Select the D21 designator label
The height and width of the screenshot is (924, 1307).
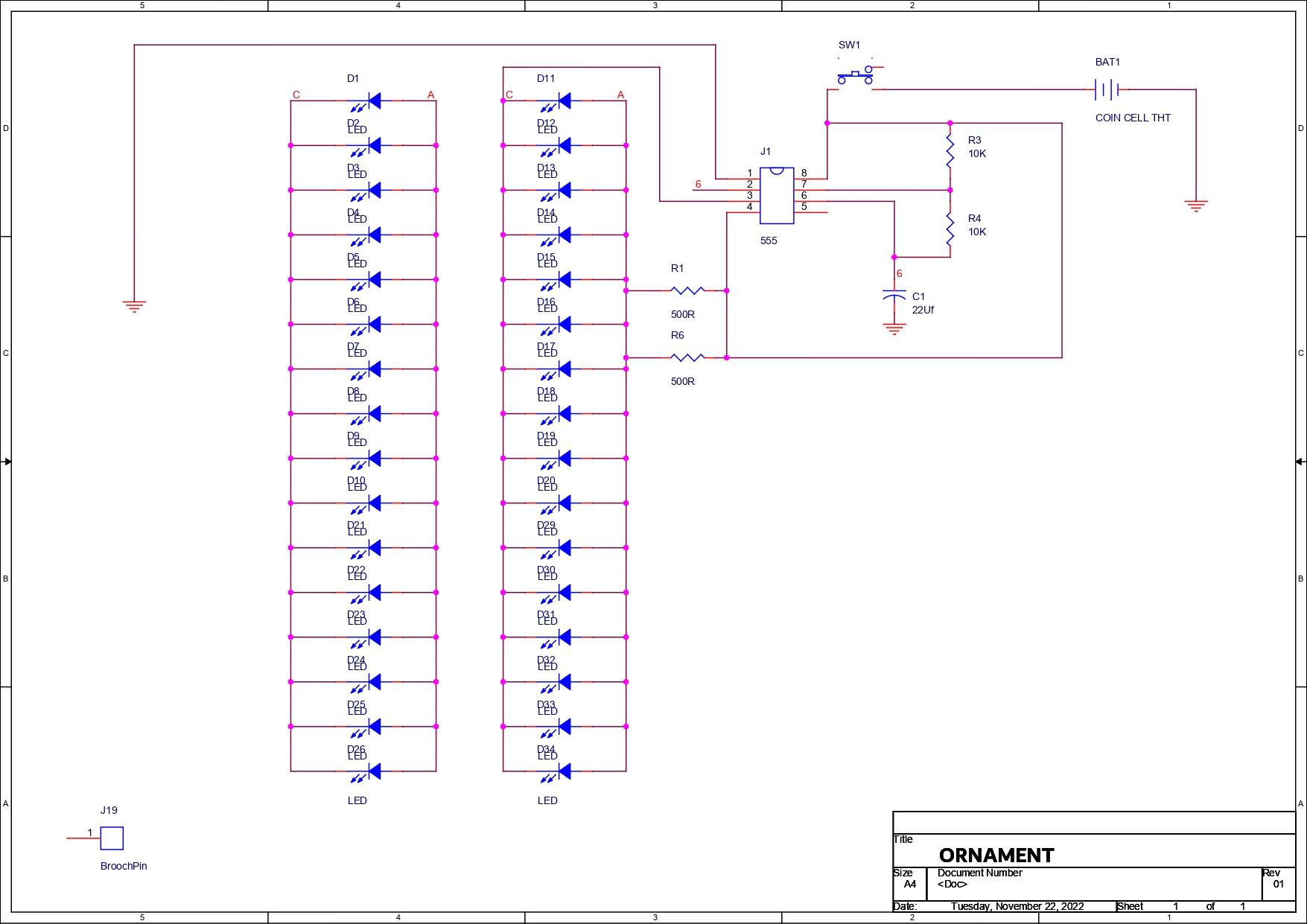(x=356, y=525)
